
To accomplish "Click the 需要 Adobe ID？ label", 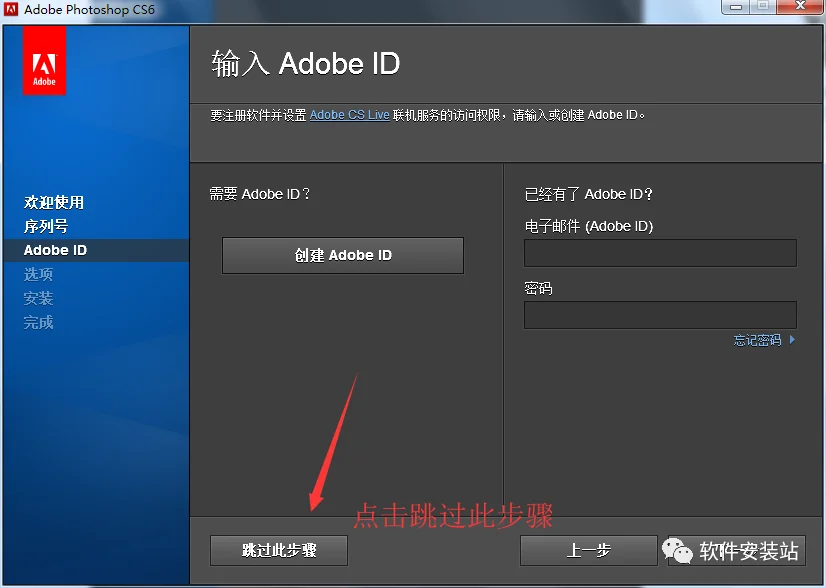I will tap(260, 194).
